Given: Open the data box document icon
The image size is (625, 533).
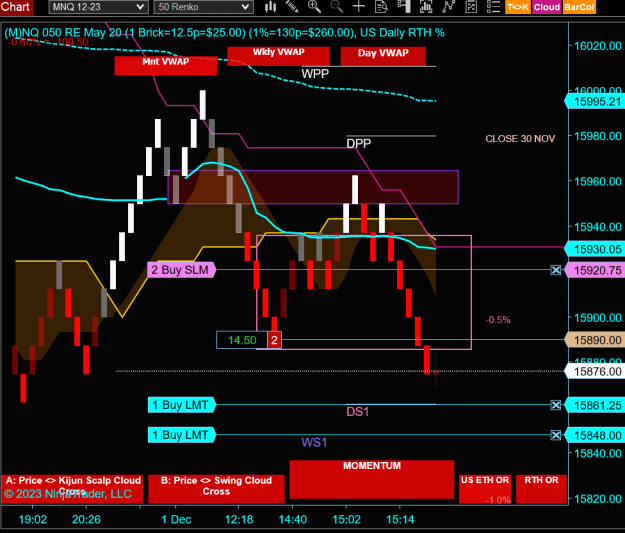Looking at the screenshot, I should click(381, 6).
